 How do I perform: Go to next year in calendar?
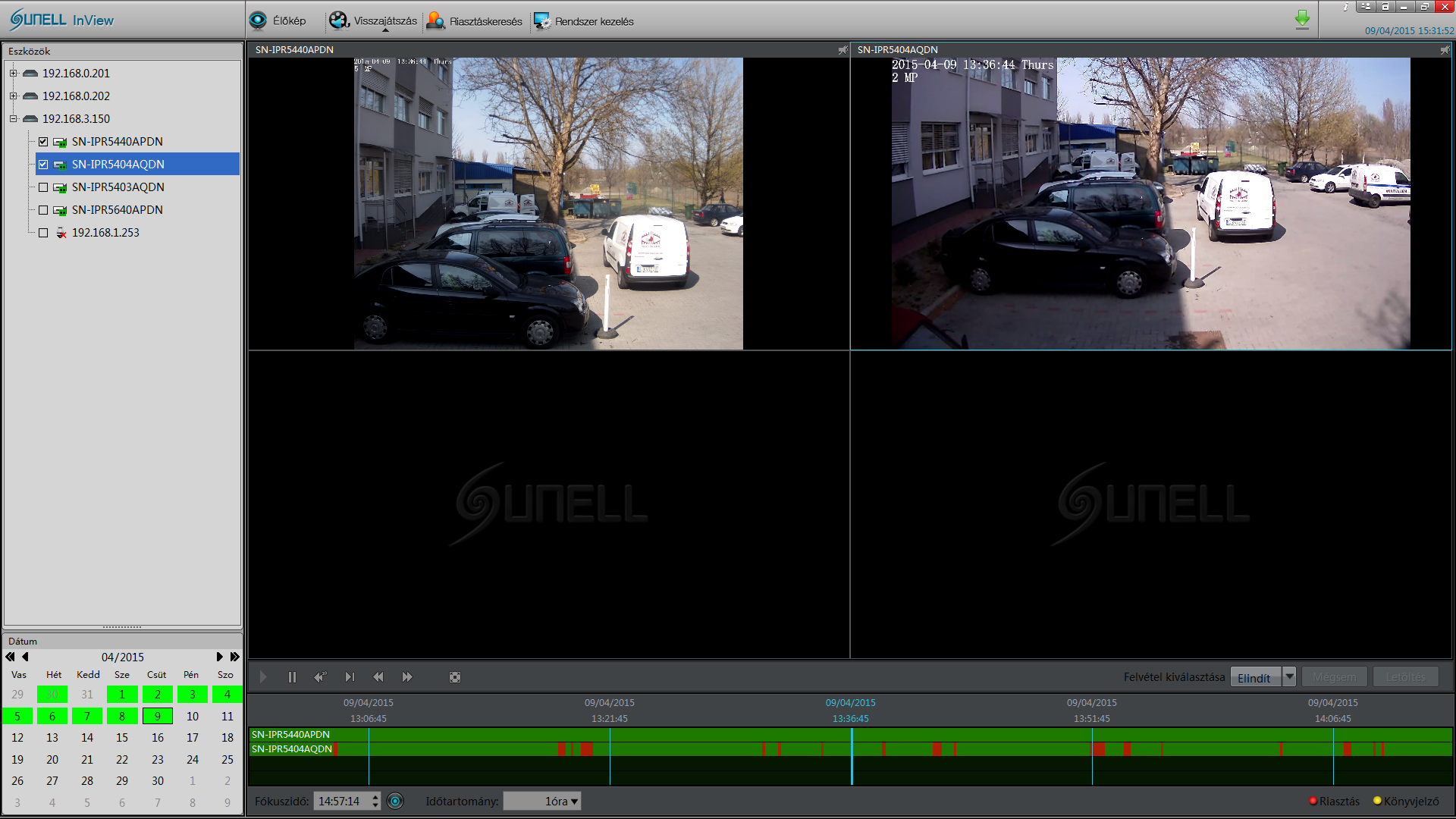click(x=235, y=657)
